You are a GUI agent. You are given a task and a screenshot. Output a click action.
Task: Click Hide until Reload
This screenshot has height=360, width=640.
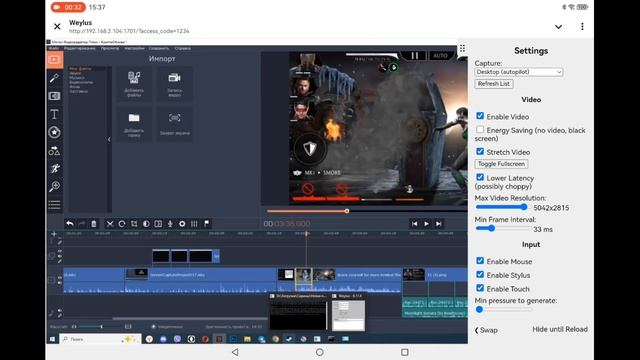tap(560, 329)
